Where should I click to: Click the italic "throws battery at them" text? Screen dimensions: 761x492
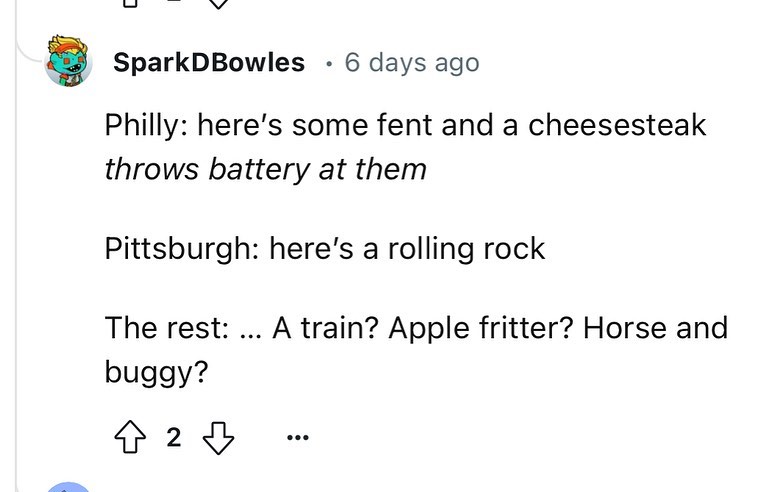(265, 168)
